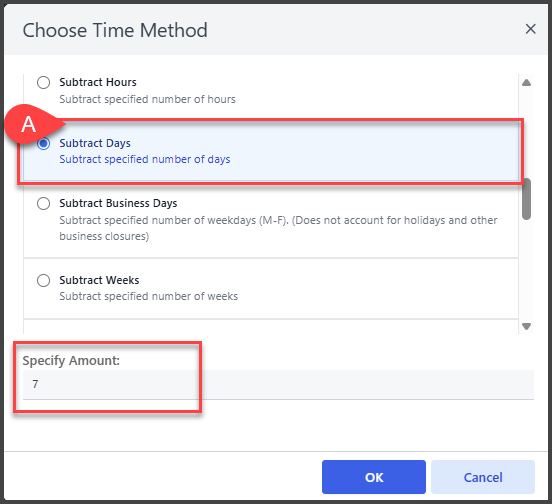Click the red callout marker A
Viewport: 552px width, 504px height.
pyautogui.click(x=29, y=124)
